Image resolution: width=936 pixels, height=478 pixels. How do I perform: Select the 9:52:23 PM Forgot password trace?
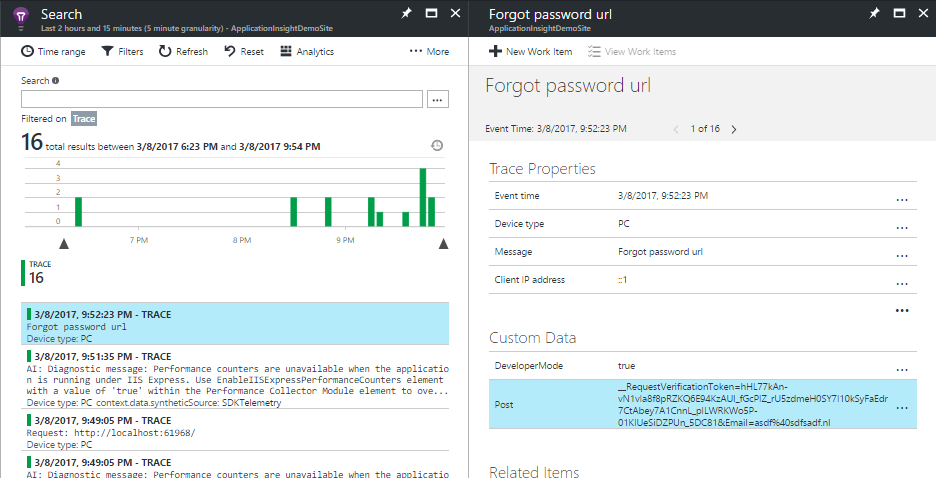[235, 323]
